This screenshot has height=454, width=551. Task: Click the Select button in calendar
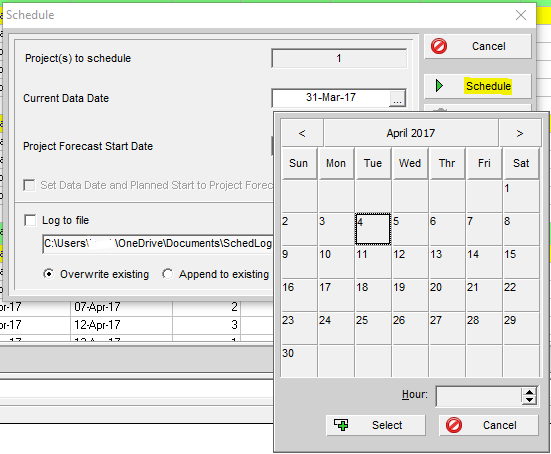coord(376,425)
